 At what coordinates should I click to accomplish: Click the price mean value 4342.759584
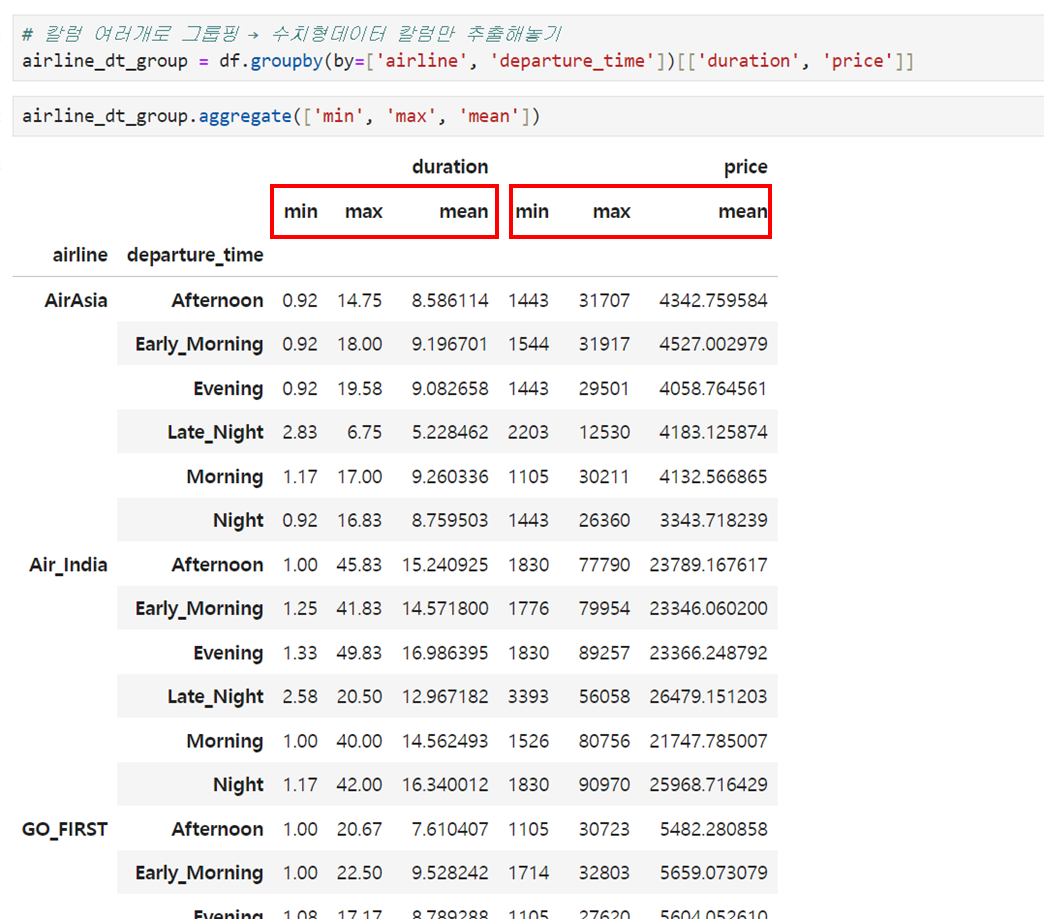pyautogui.click(x=713, y=300)
